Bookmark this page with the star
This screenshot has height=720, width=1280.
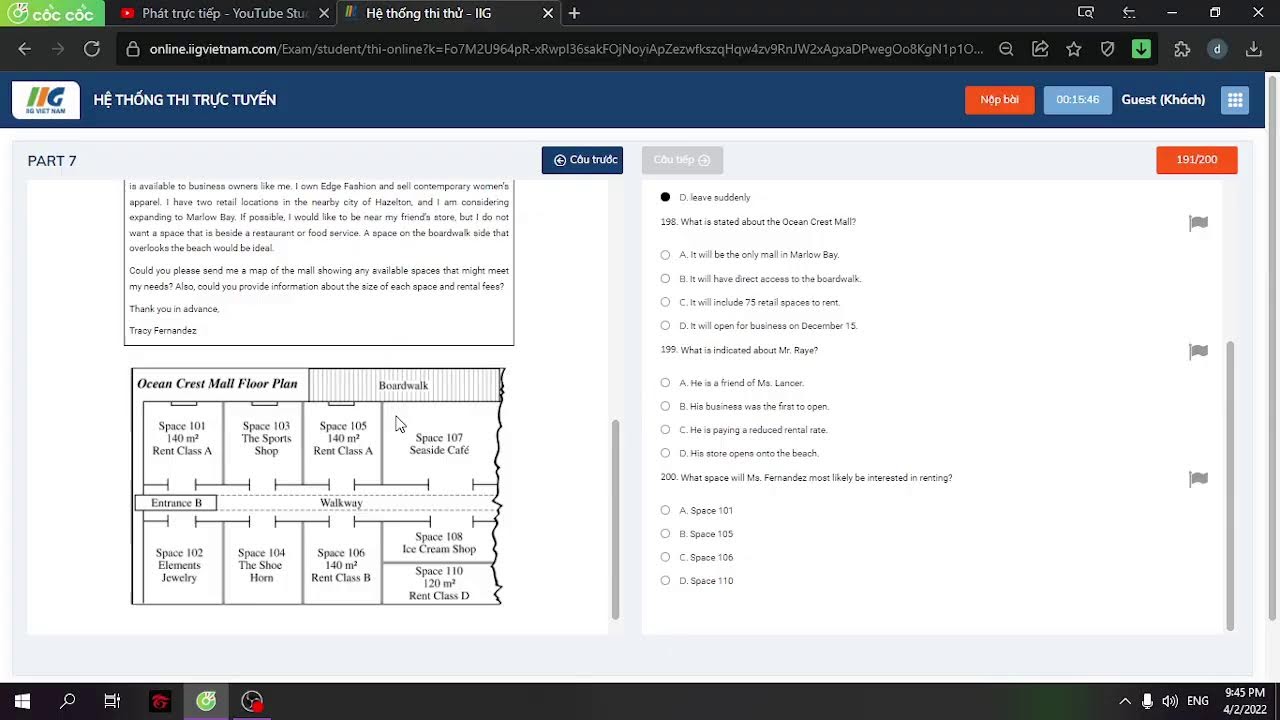point(1074,49)
